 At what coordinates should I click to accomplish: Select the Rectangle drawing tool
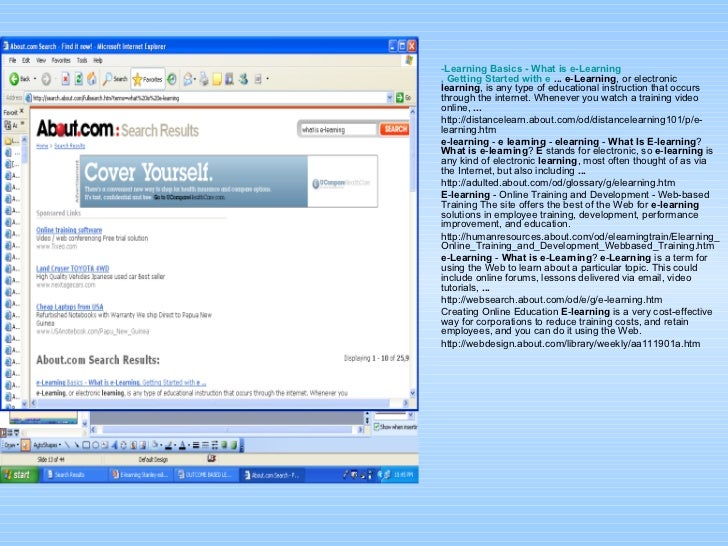click(86, 445)
